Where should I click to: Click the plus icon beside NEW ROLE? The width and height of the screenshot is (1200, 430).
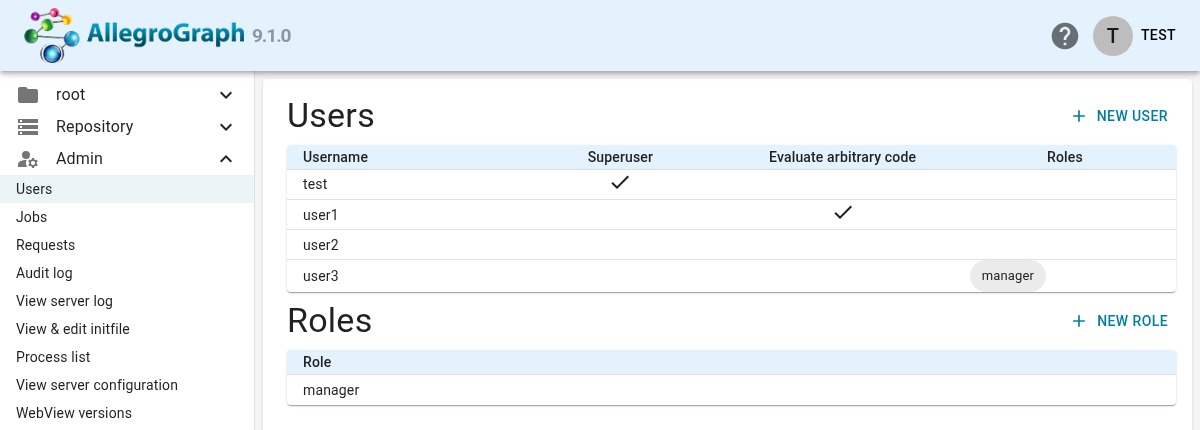[x=1079, y=321]
